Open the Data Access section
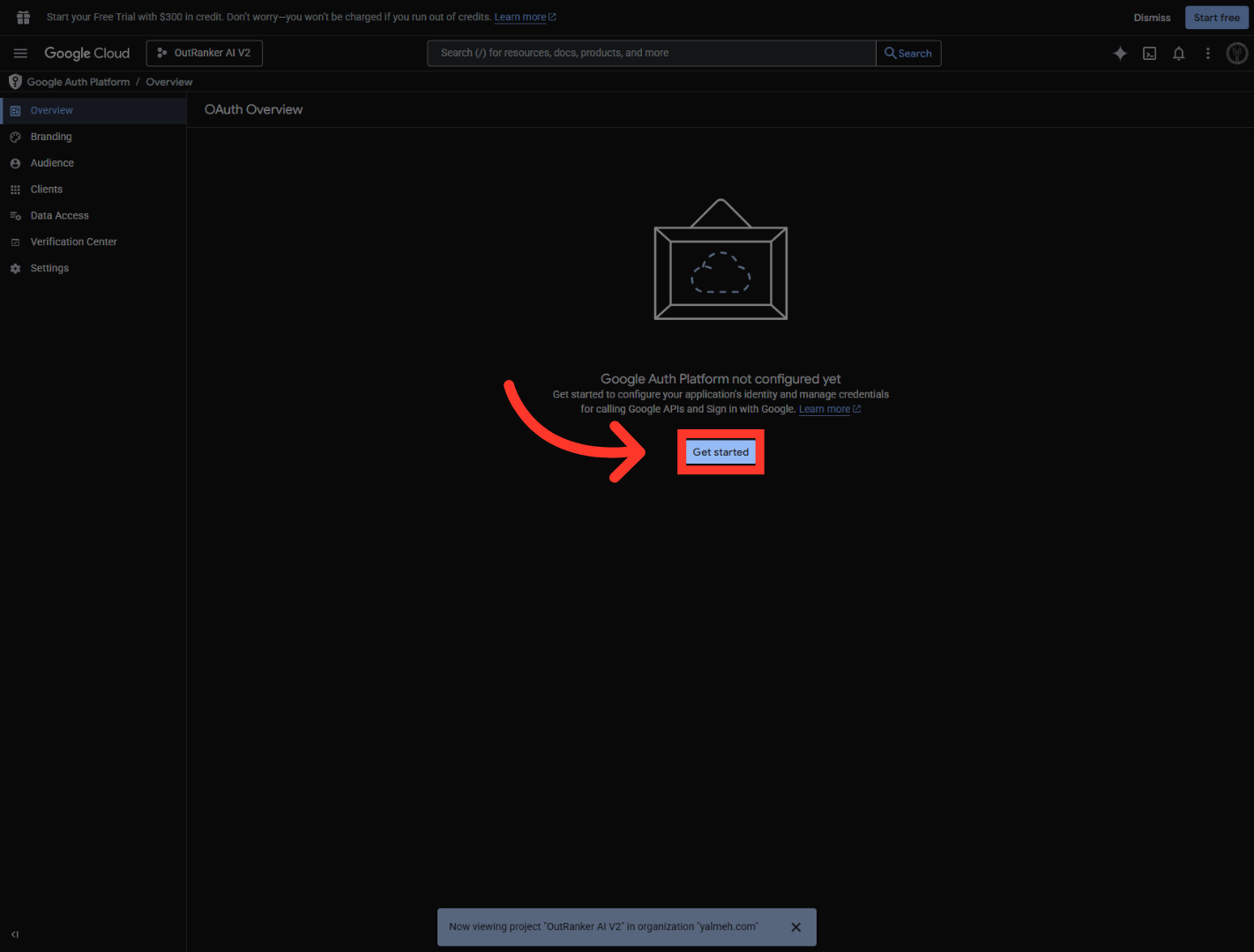1254x952 pixels. 93,215
